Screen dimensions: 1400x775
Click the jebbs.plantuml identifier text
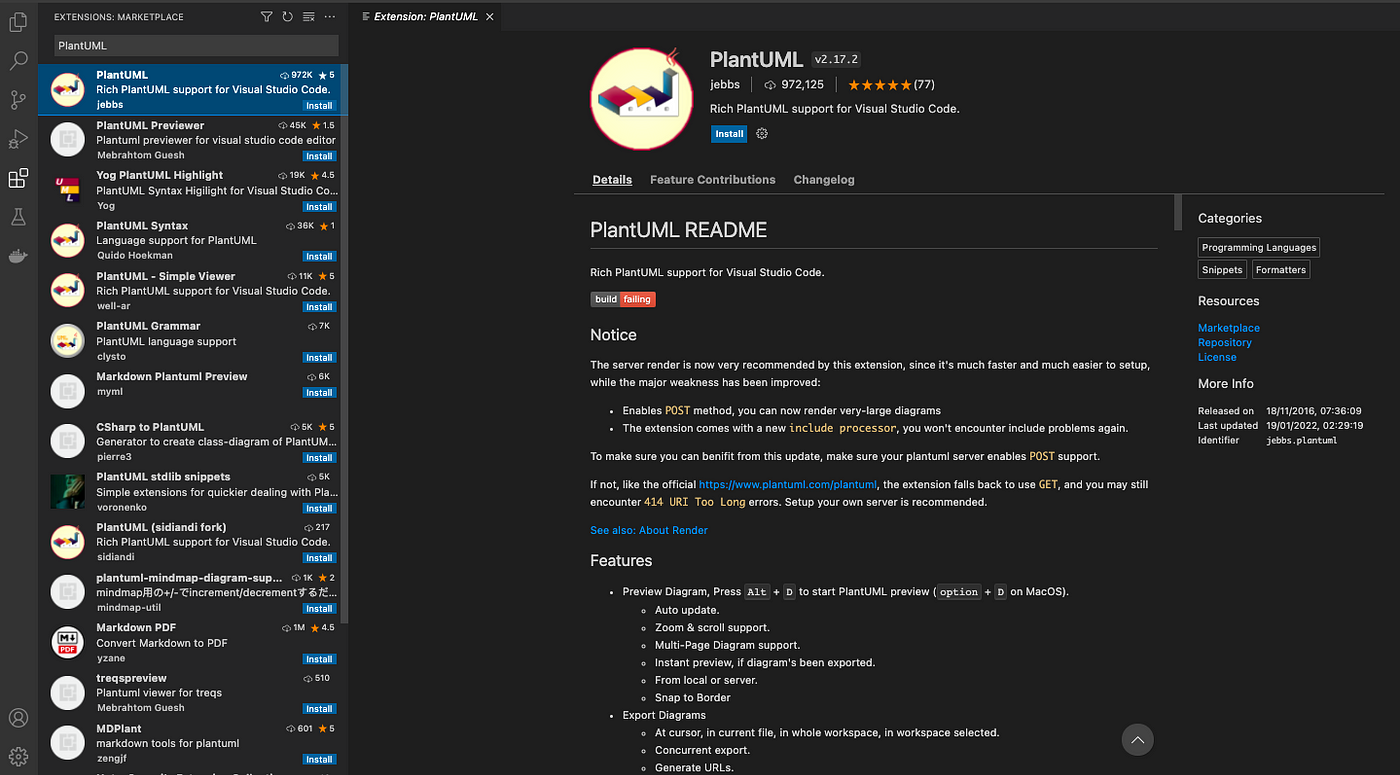pos(1301,440)
